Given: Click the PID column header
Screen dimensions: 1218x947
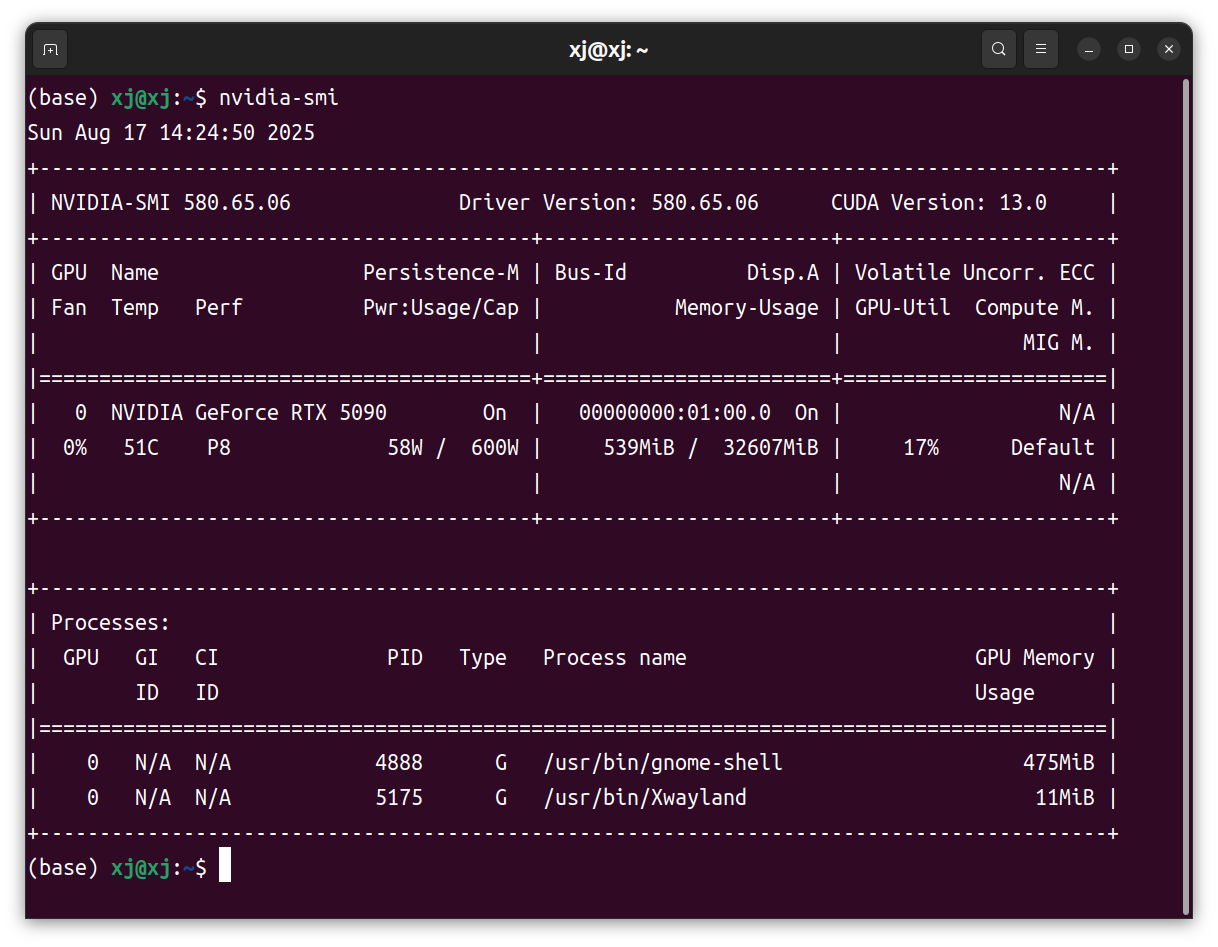Looking at the screenshot, I should tap(405, 658).
